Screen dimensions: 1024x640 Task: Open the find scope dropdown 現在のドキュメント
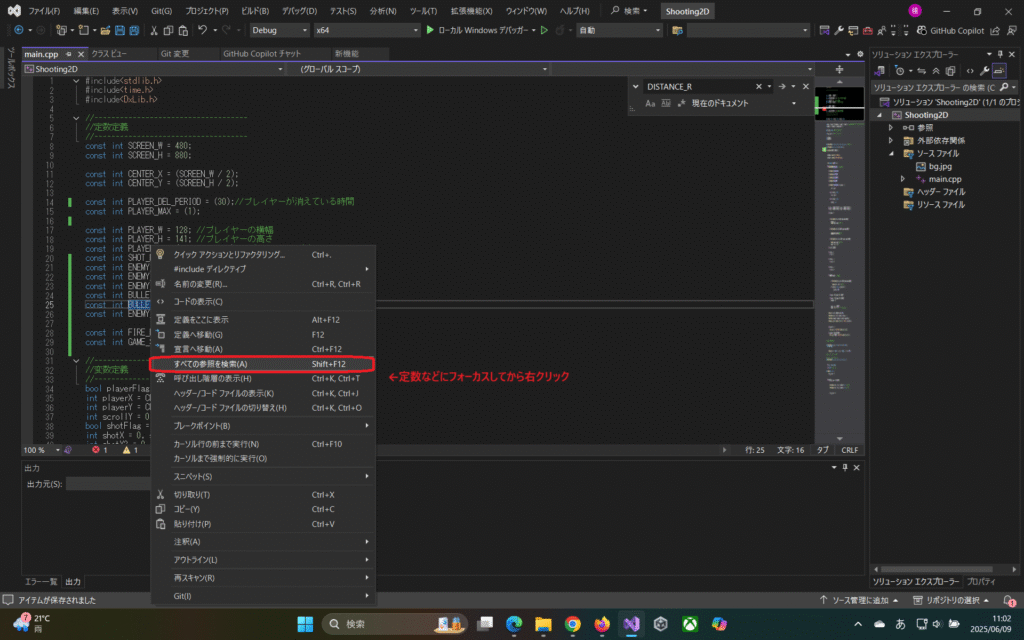pos(744,103)
